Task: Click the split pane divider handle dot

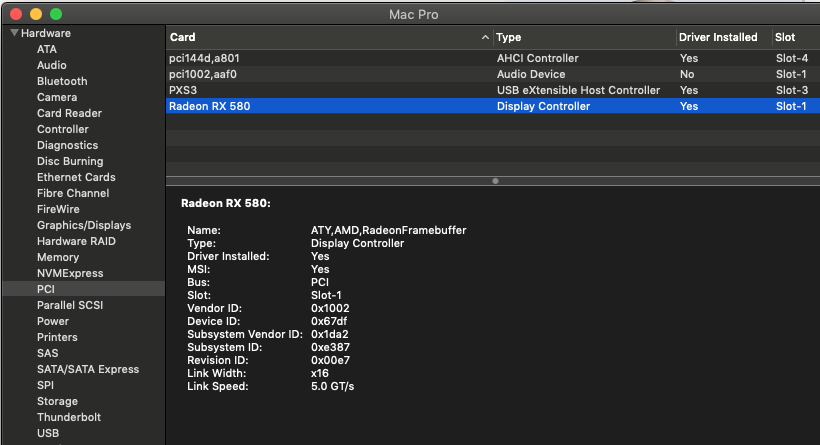Action: [x=495, y=181]
